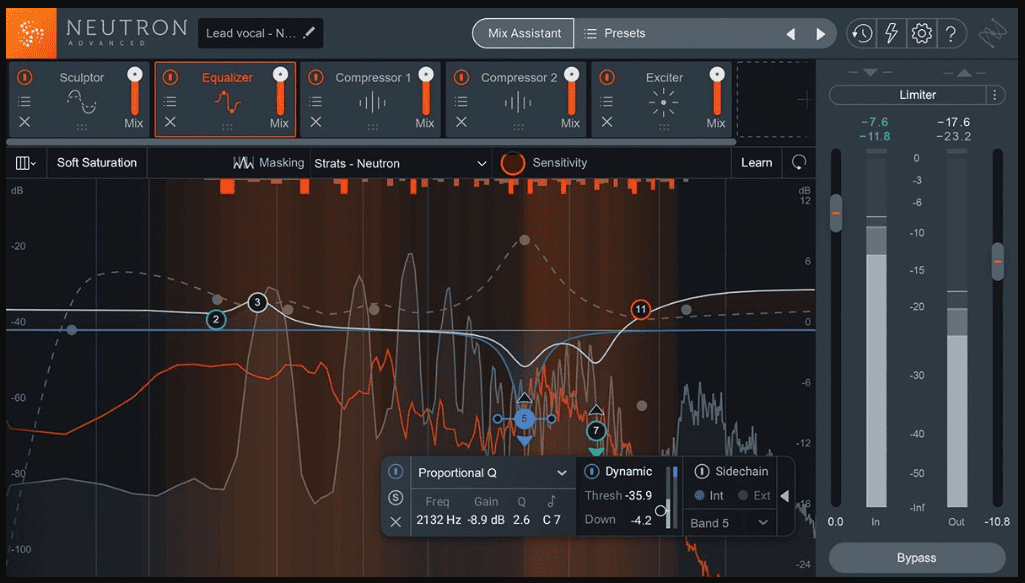Toggle Soft Saturation
1025x583 pixels.
(97, 163)
